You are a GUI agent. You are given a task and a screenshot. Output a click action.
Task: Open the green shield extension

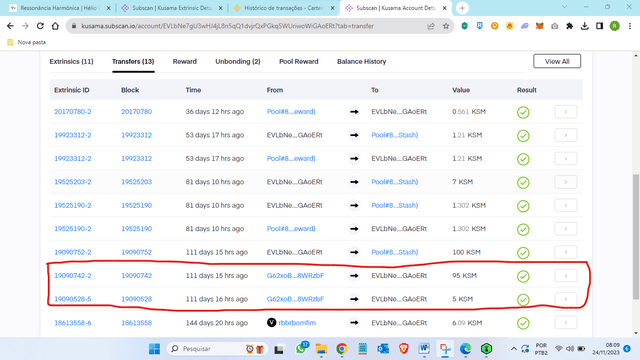(x=464, y=26)
